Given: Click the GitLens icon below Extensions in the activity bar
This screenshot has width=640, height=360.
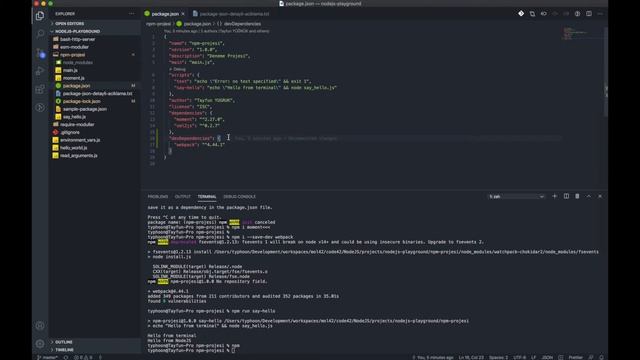Looking at the screenshot, I should pyautogui.click(x=40, y=107).
